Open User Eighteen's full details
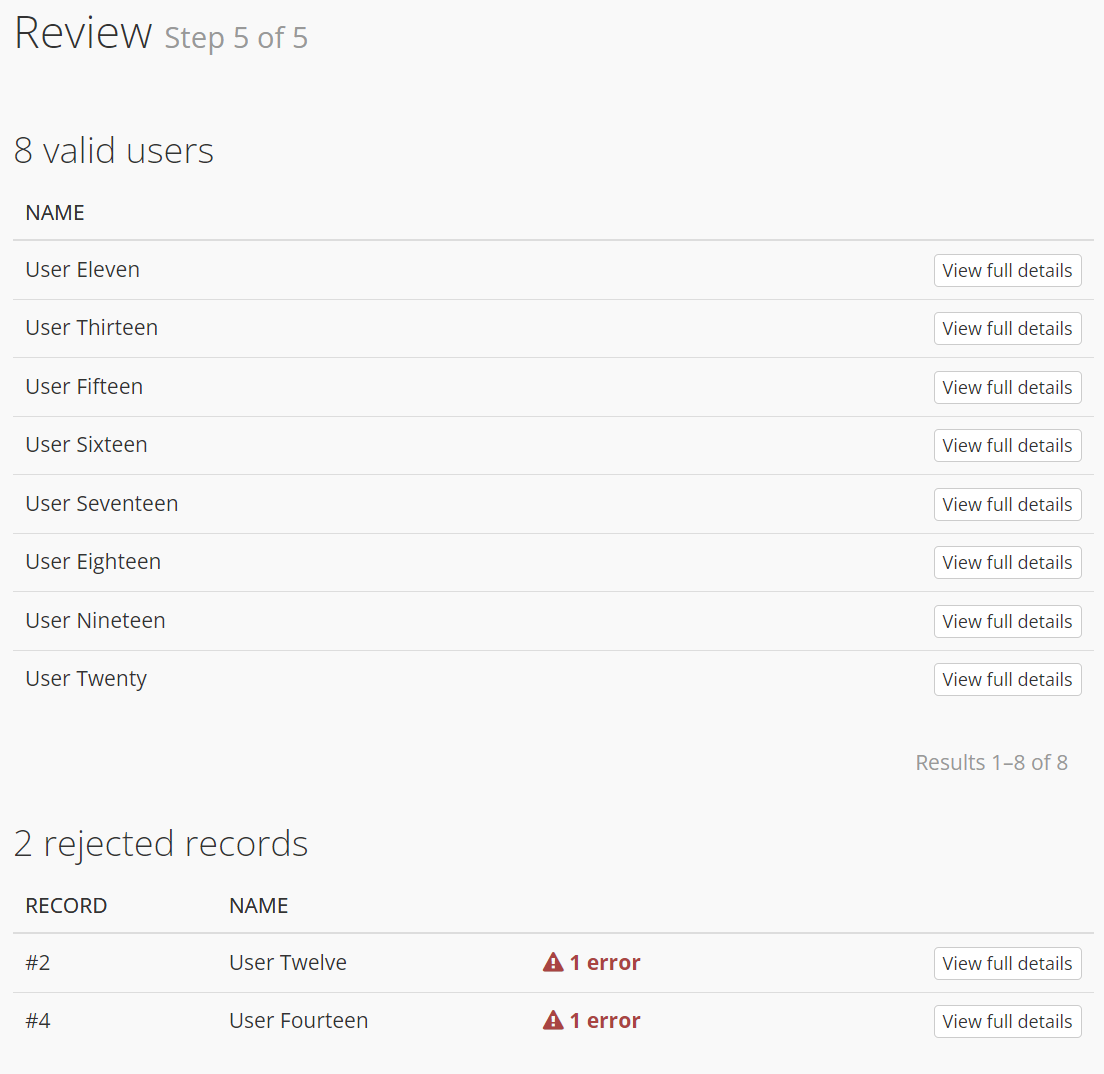1104x1074 pixels. tap(1007, 562)
